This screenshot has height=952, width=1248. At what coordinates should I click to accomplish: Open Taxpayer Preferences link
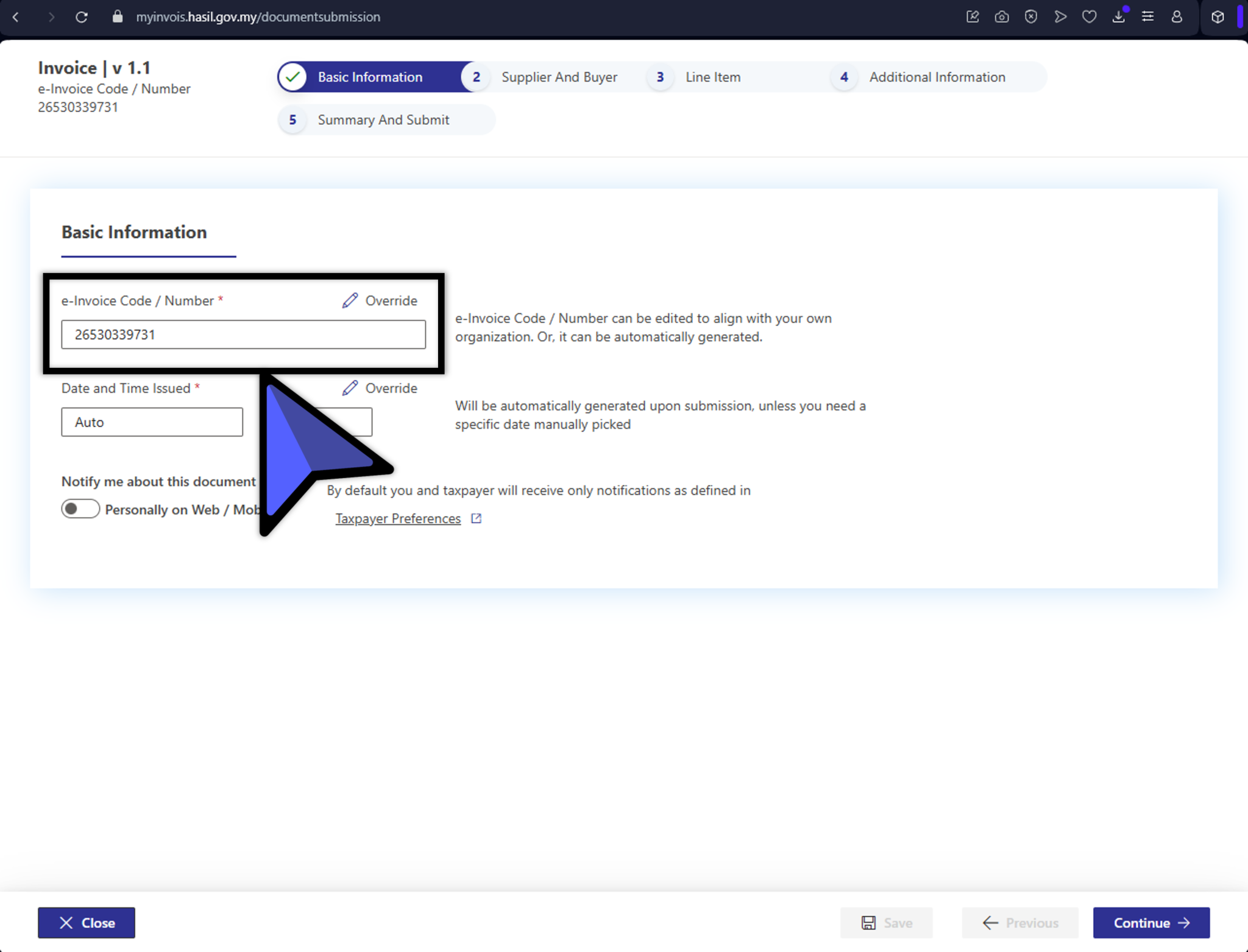[398, 518]
